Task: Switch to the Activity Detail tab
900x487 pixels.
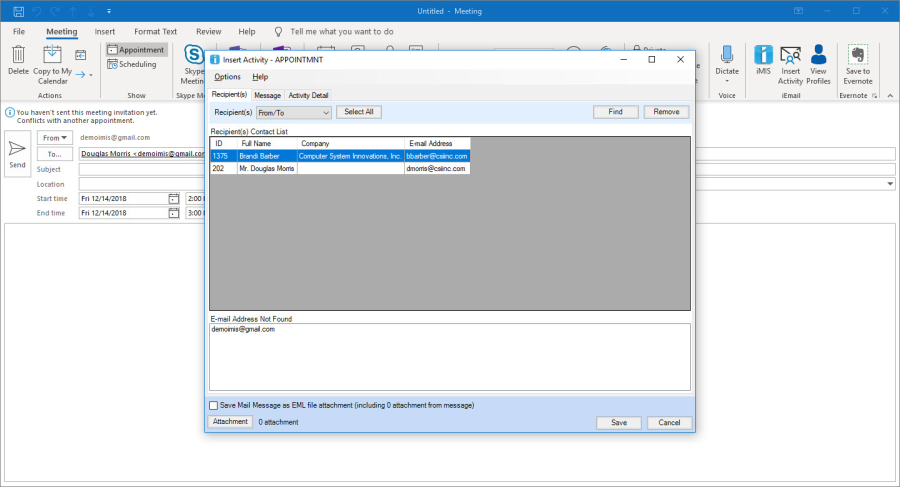Action: [308, 95]
